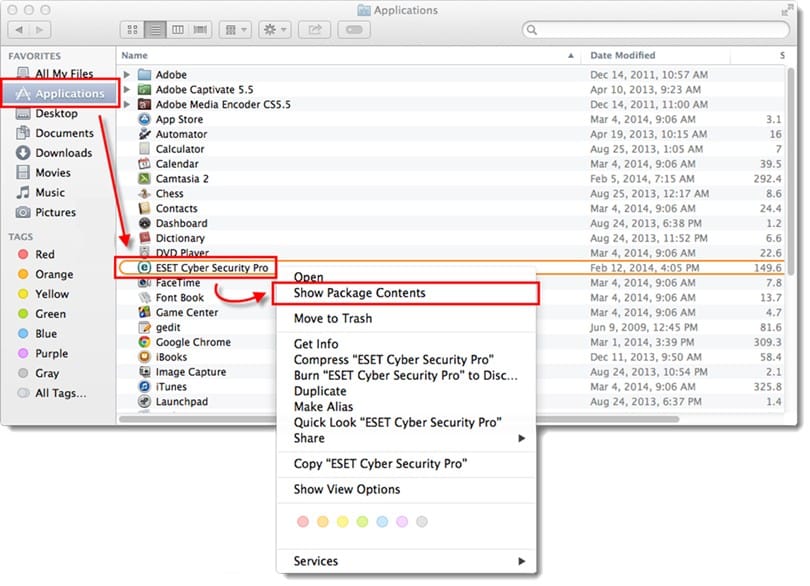Expand the Adobe Captivate 5.5 folder
Image resolution: width=810 pixels, height=586 pixels.
coord(127,89)
